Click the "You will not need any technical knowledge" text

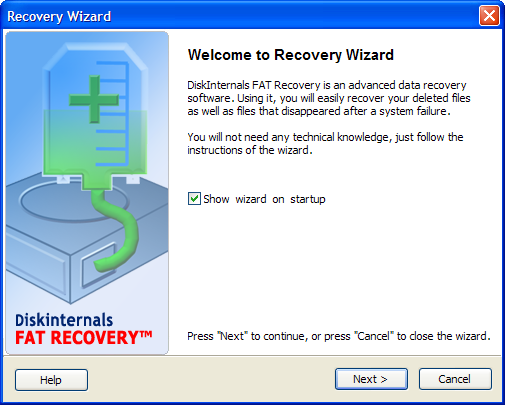(289, 137)
